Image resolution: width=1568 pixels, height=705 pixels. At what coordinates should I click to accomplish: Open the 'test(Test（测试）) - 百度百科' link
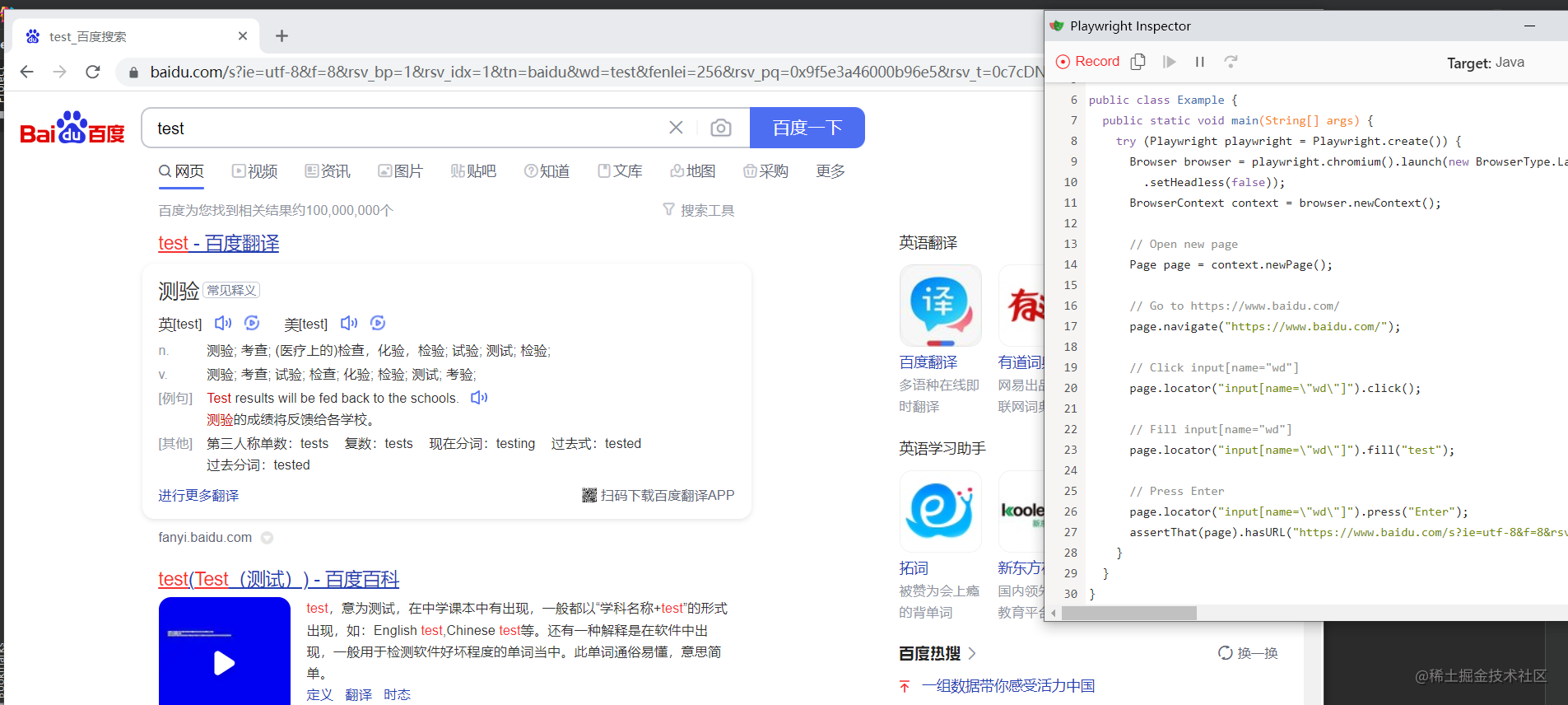279,579
